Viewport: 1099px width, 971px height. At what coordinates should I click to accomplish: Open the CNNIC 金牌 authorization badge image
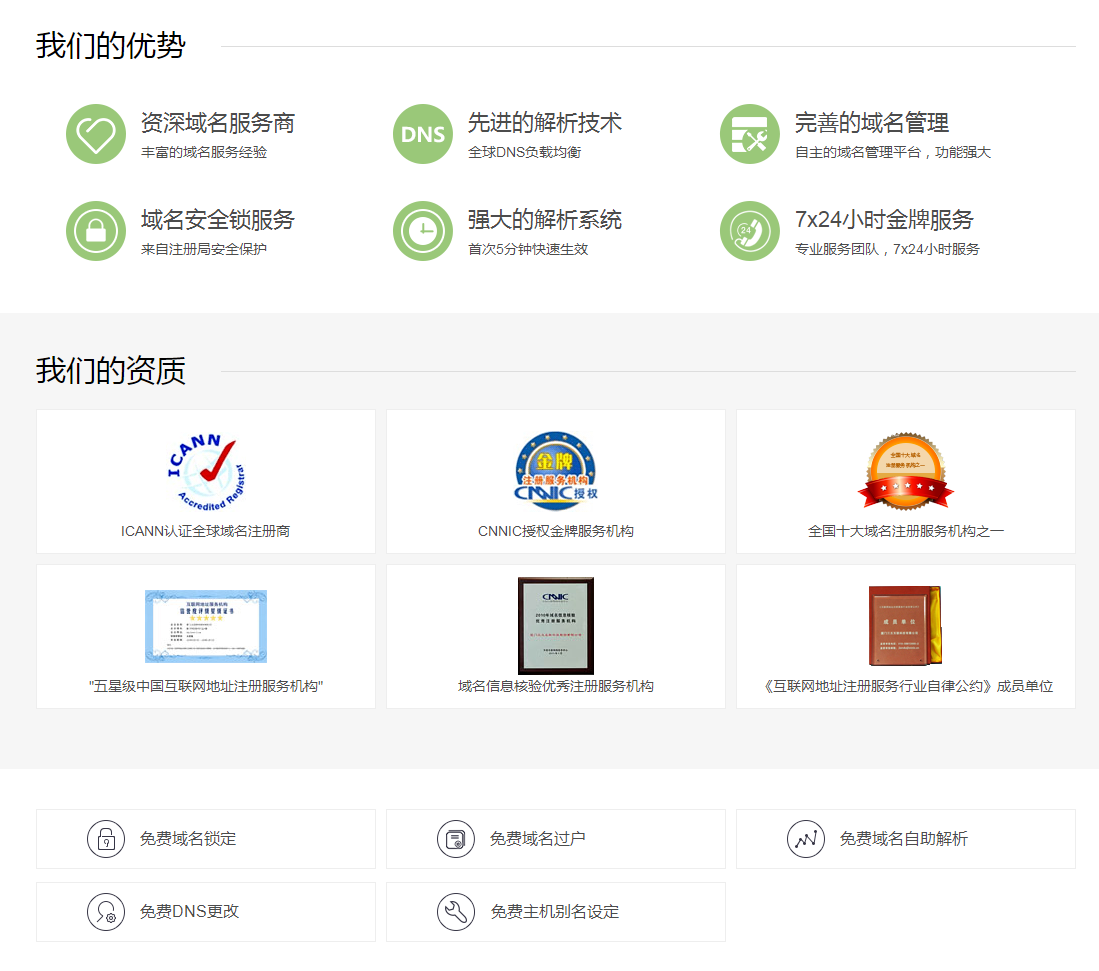pos(556,471)
